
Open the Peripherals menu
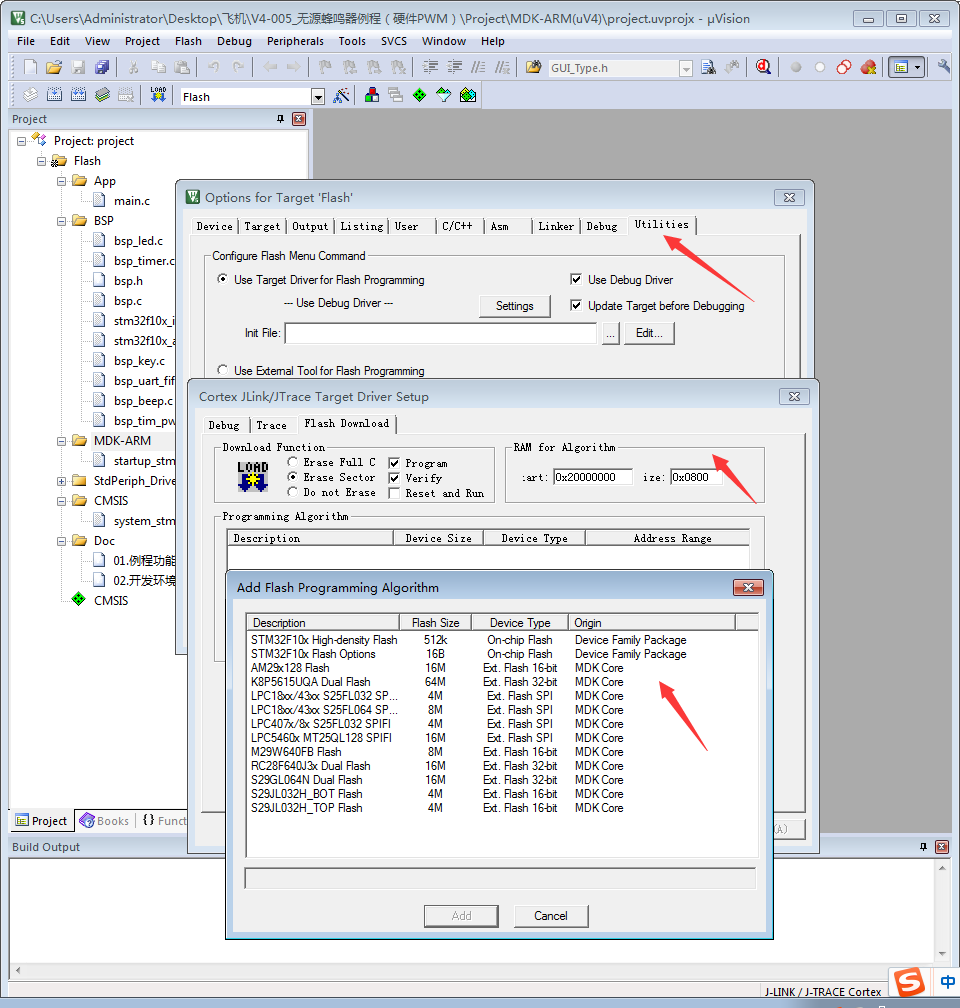295,41
